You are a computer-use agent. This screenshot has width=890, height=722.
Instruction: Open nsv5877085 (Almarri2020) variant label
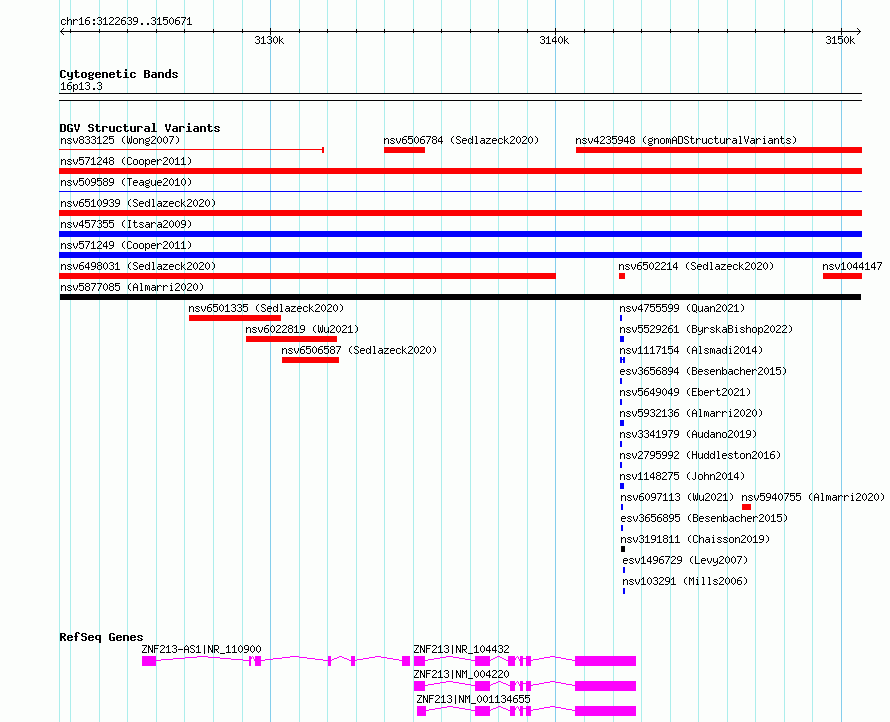[x=132, y=287]
